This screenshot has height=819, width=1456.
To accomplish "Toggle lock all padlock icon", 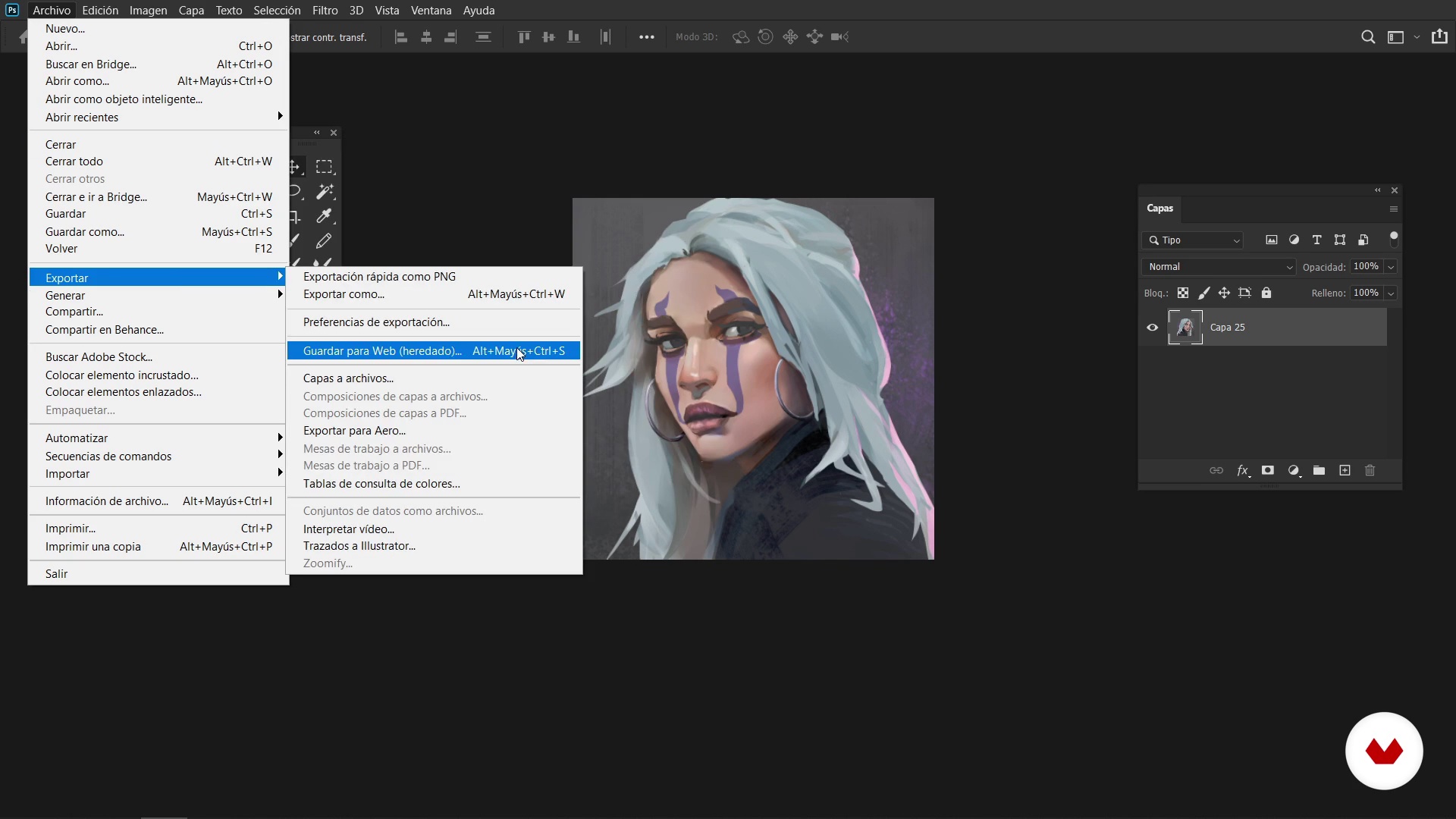I will click(x=1266, y=293).
